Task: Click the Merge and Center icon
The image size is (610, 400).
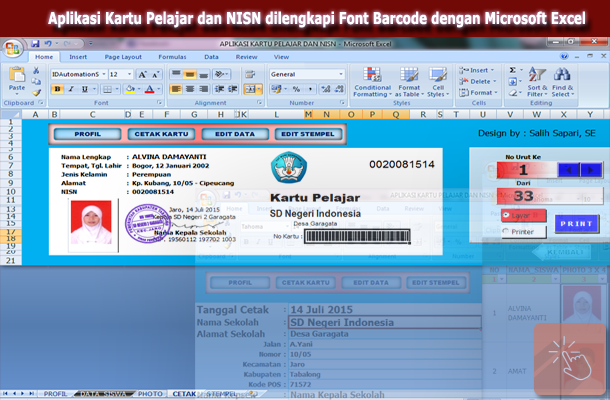Action: coord(250,89)
